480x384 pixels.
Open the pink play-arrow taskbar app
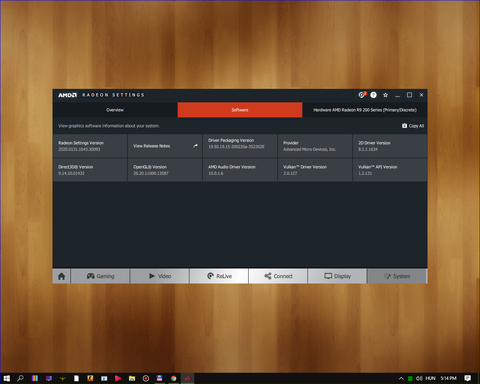pyautogui.click(x=118, y=378)
